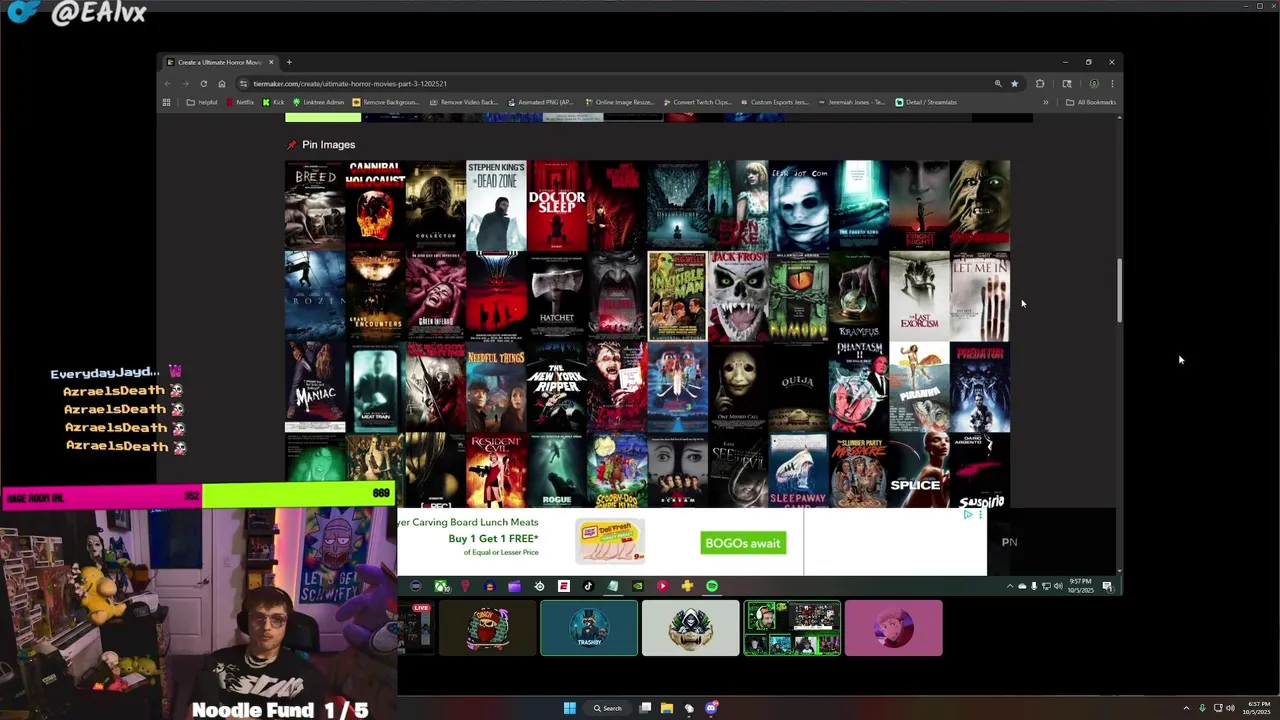Bookmark page with the star icon
Image resolution: width=1280 pixels, height=720 pixels.
coord(1014,84)
